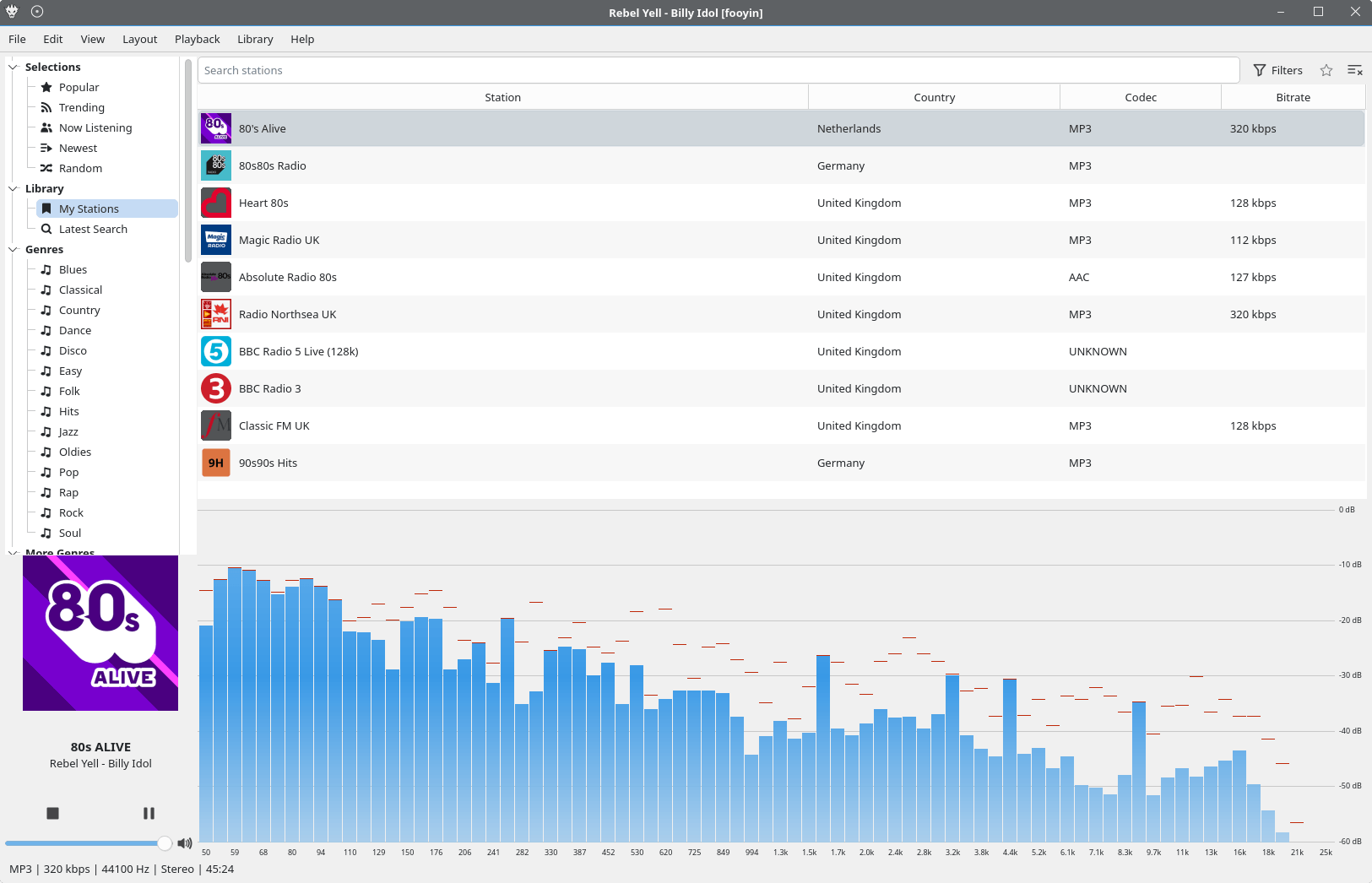Collapse the Genres tree section
Viewport: 1372px width, 883px height.
tap(13, 249)
